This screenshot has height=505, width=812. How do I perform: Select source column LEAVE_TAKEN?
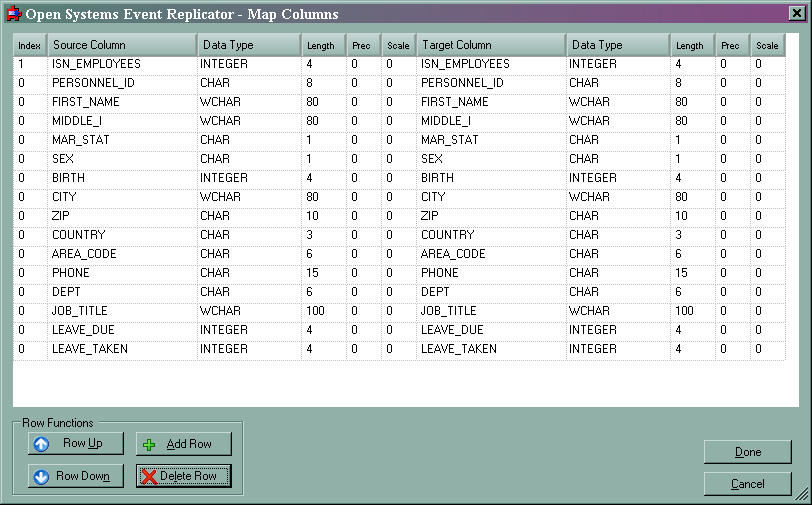[122, 349]
